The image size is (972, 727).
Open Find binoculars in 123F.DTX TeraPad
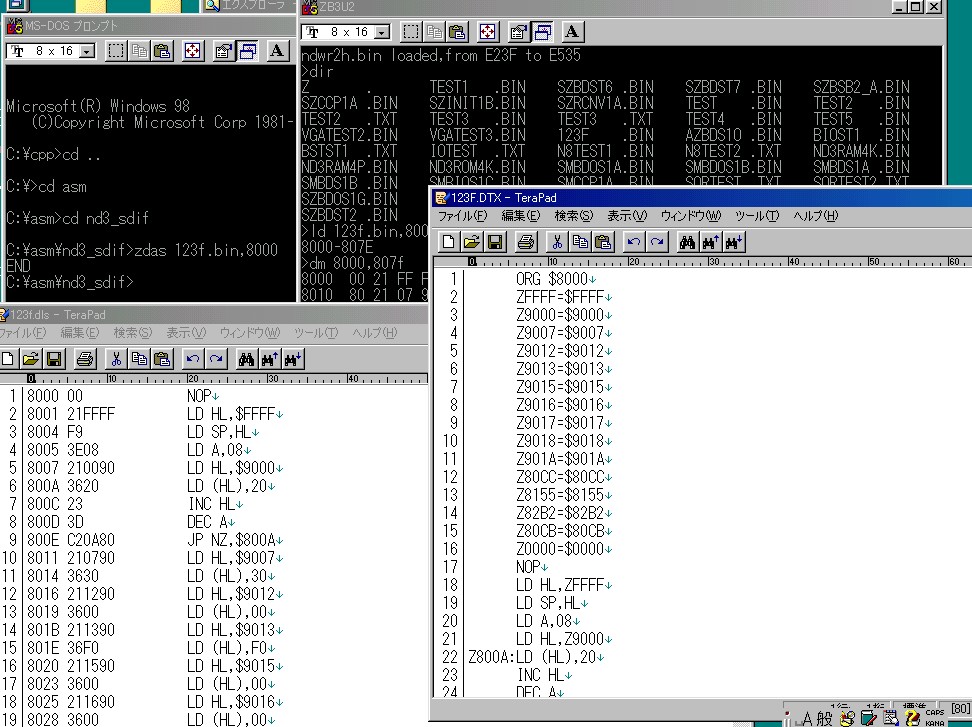687,242
